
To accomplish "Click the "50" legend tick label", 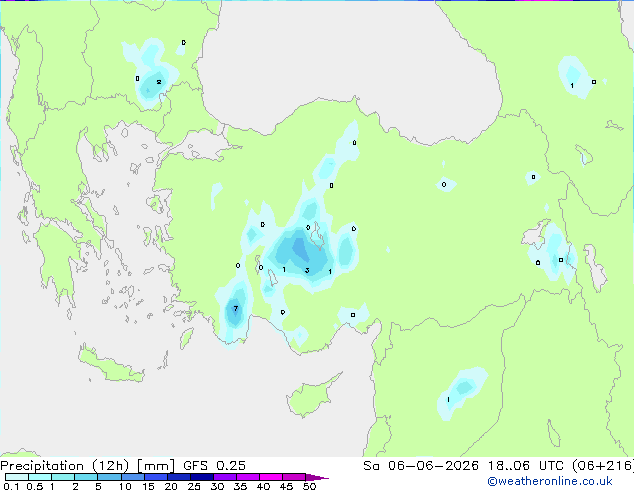I will coord(309,486).
